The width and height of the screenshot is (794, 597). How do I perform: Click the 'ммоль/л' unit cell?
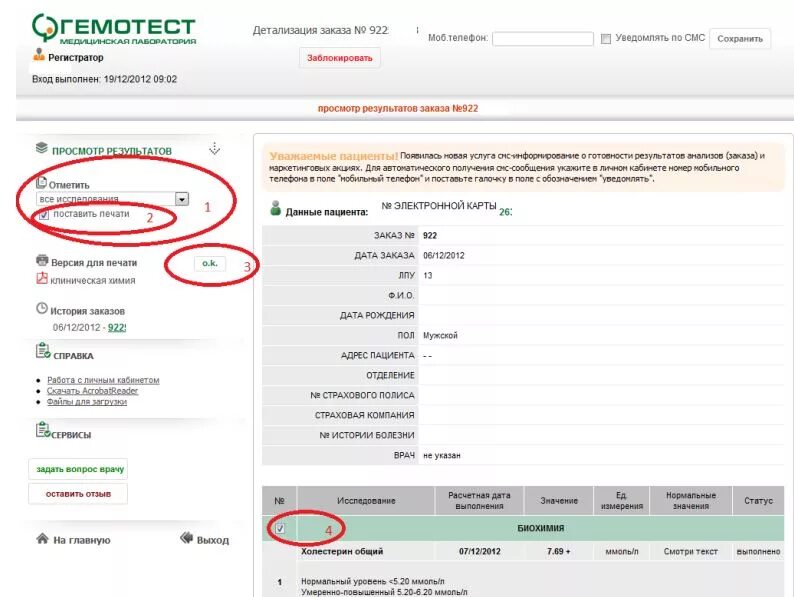[x=622, y=551]
